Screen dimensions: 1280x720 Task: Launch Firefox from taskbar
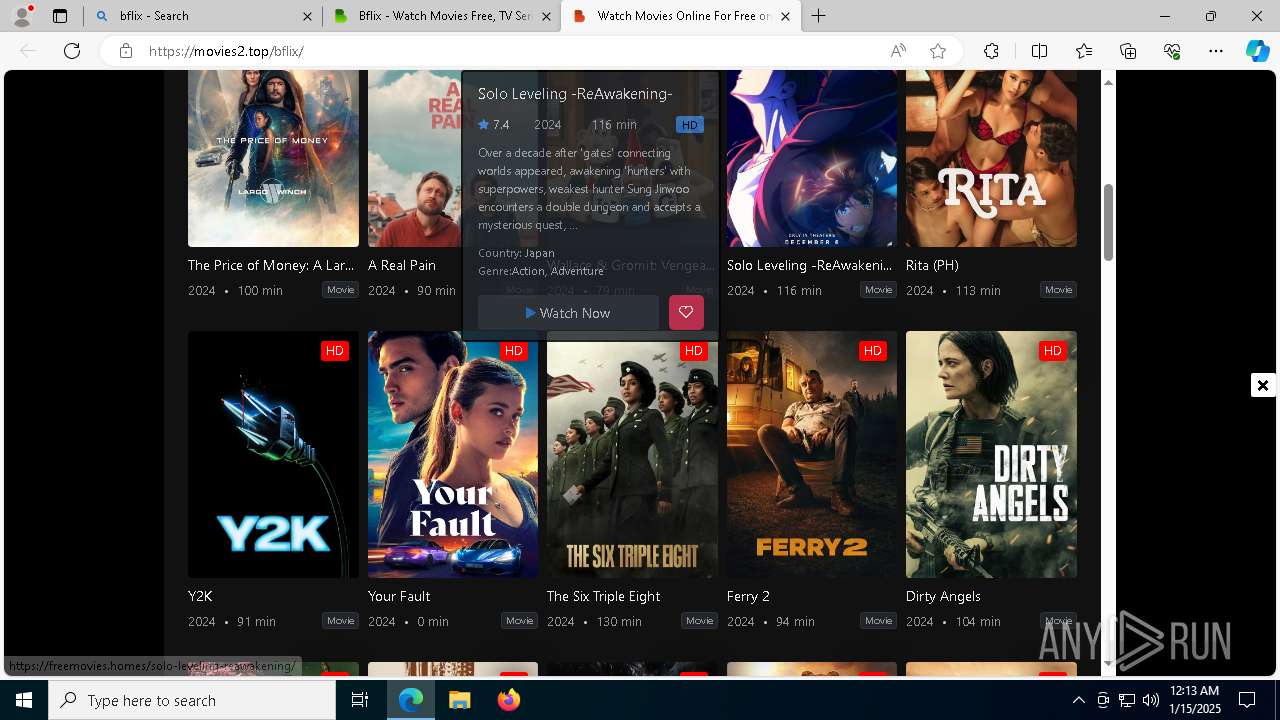tap(508, 700)
